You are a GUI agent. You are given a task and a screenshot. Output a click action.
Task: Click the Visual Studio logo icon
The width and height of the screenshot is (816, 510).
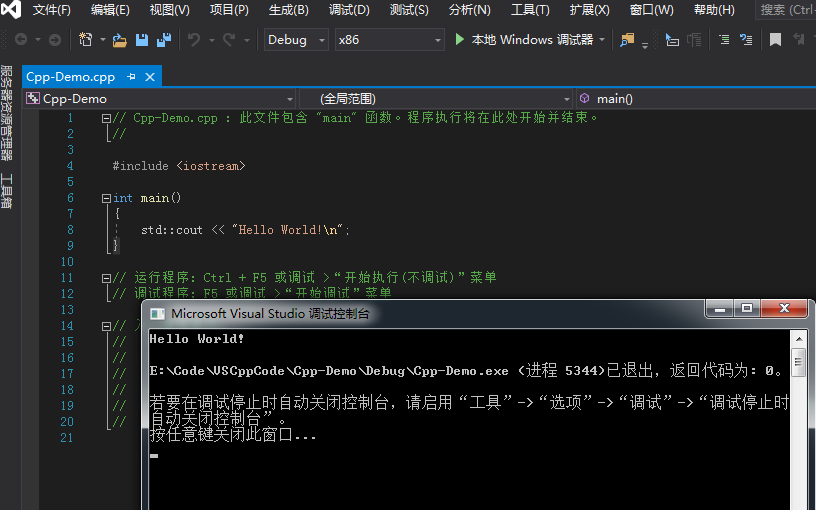tap(10, 9)
